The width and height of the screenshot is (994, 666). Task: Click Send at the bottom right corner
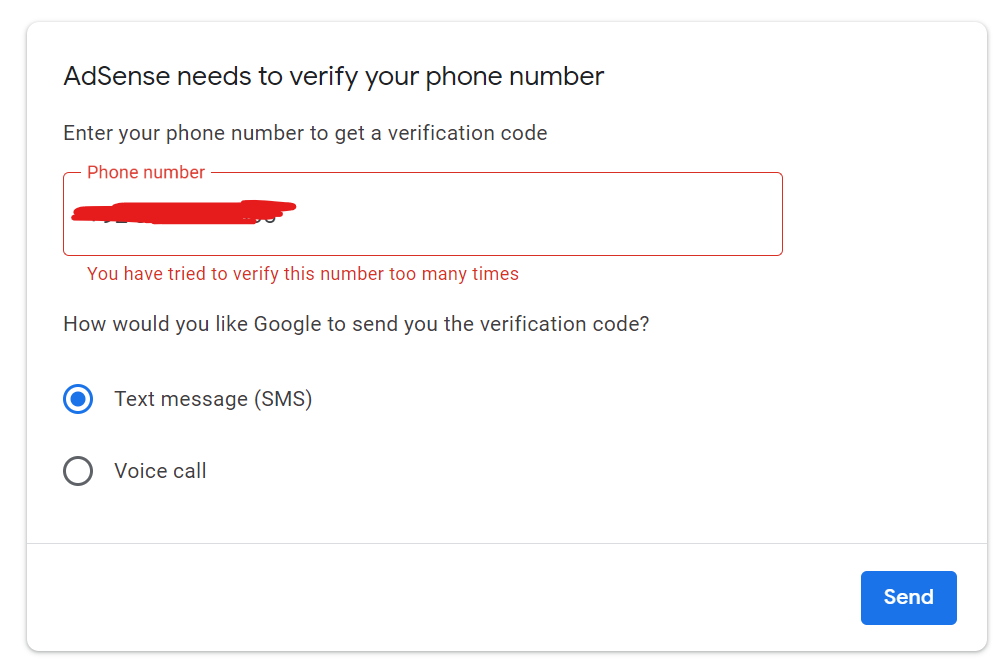(907, 597)
